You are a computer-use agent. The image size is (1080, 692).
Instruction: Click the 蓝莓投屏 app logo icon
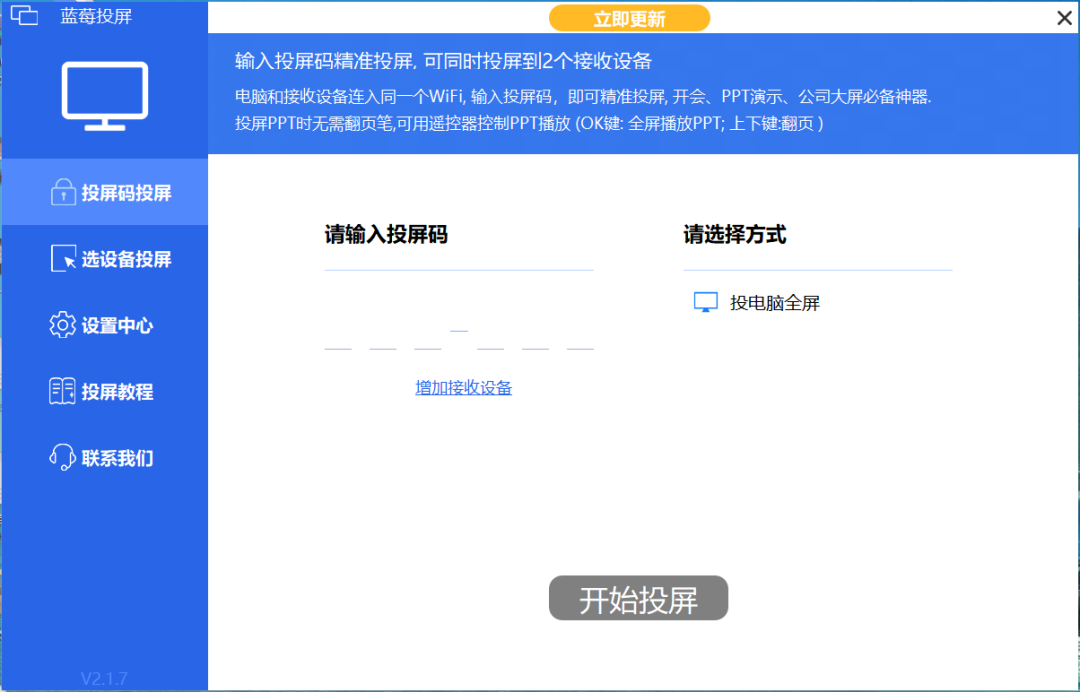pos(24,15)
